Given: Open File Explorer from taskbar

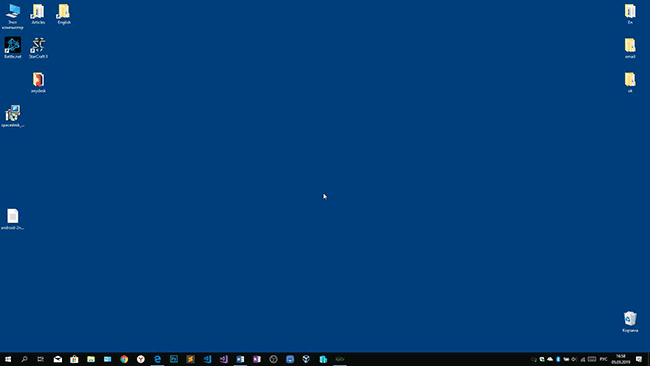Looking at the screenshot, I should pyautogui.click(x=91, y=359).
